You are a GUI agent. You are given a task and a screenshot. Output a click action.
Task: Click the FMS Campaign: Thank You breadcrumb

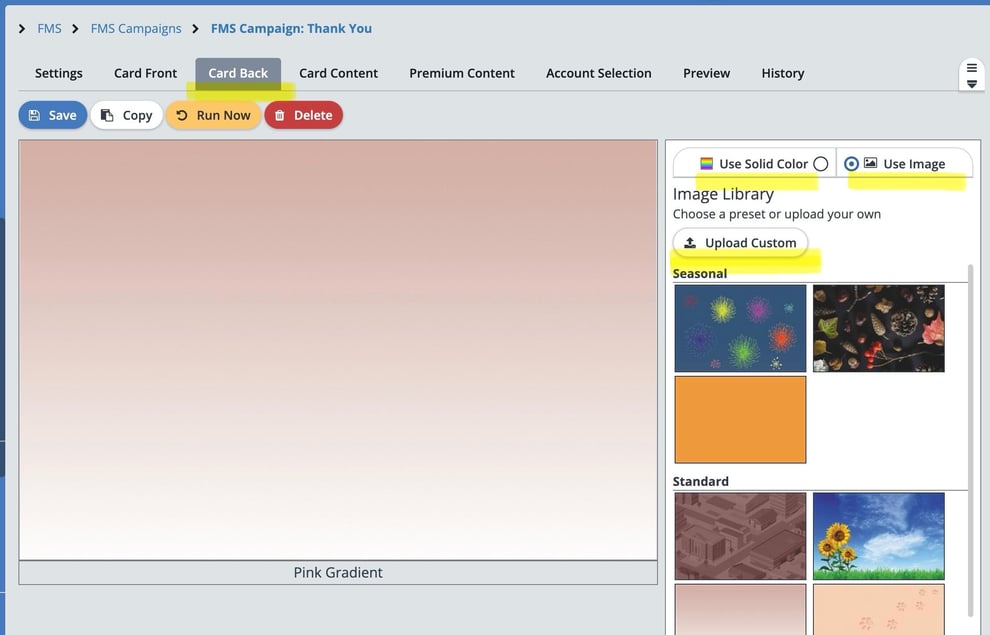pyautogui.click(x=291, y=28)
